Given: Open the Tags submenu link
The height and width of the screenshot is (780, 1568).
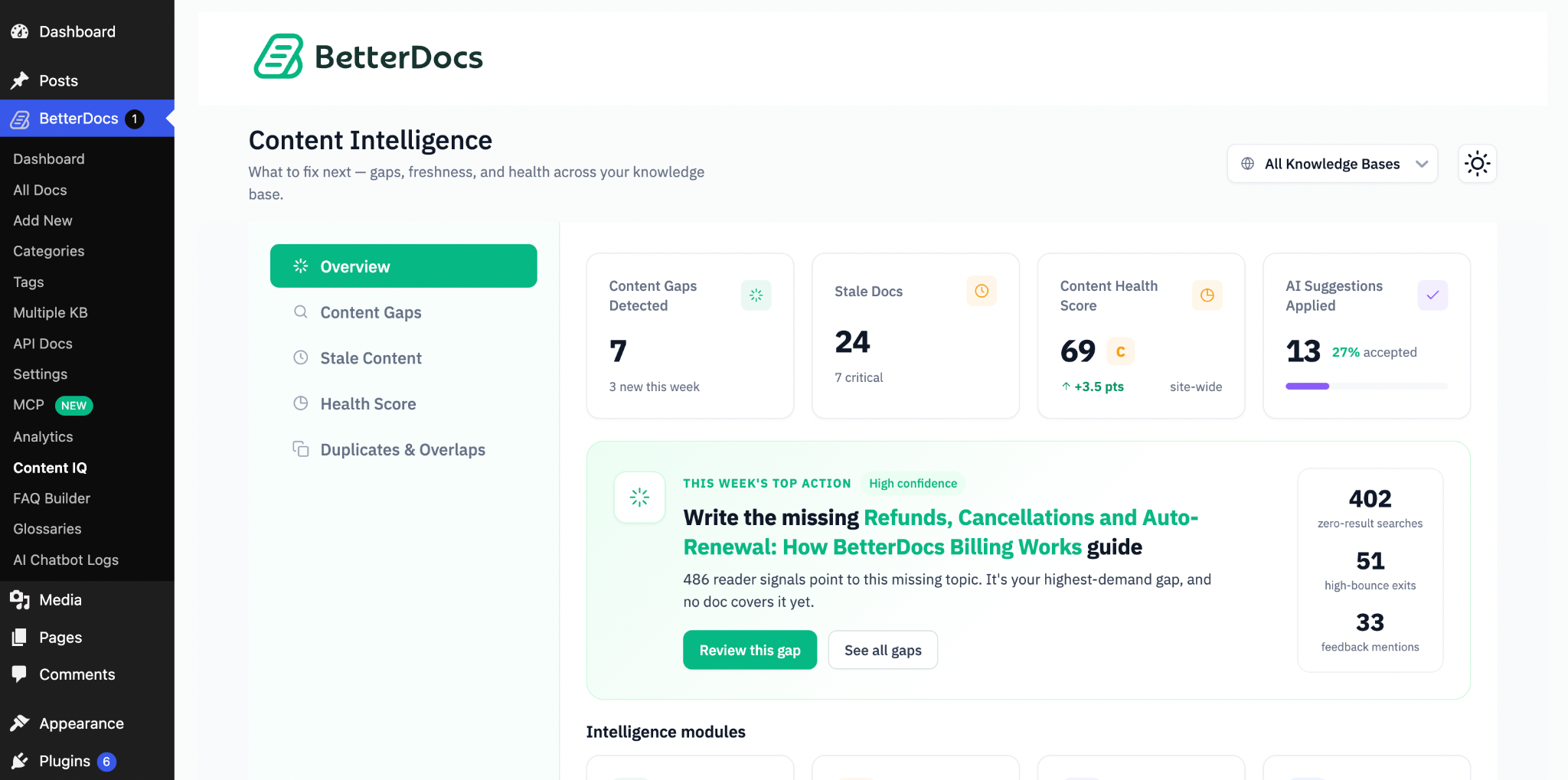Looking at the screenshot, I should pos(28,282).
